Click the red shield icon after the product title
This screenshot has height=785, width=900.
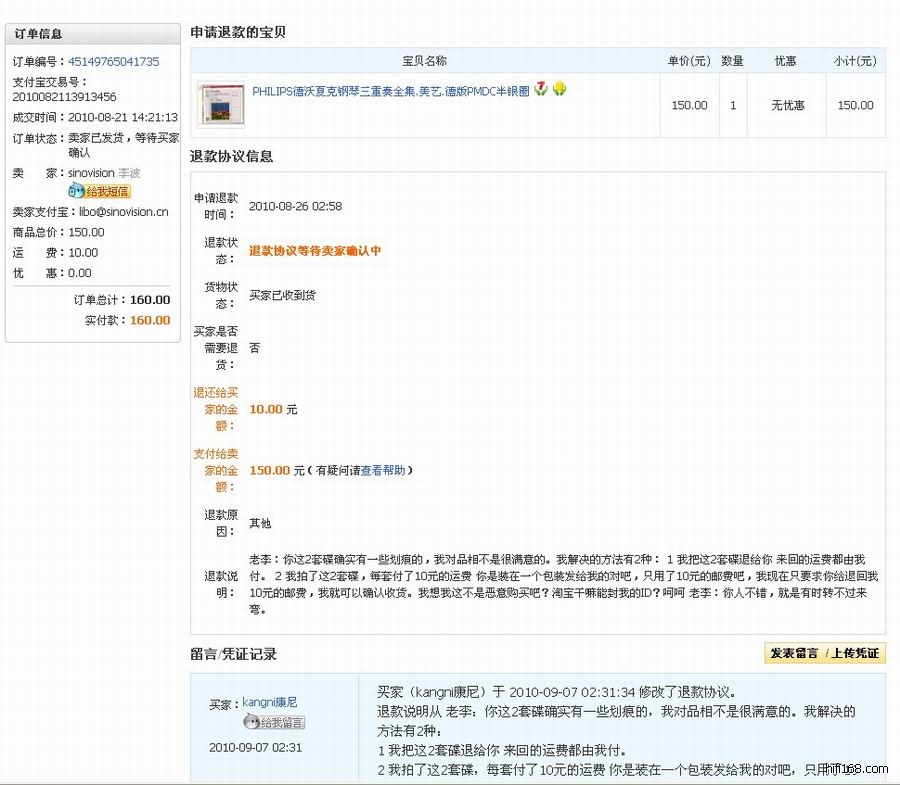(541, 89)
